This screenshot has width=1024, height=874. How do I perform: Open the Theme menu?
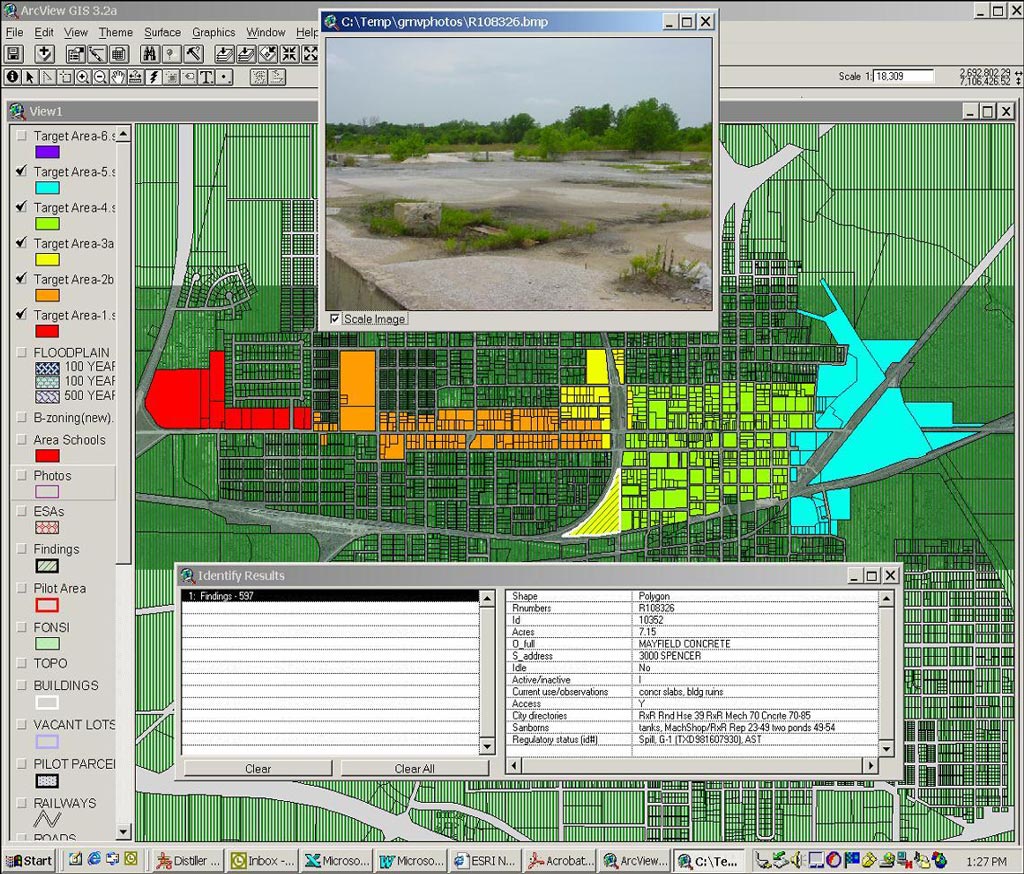(x=116, y=32)
